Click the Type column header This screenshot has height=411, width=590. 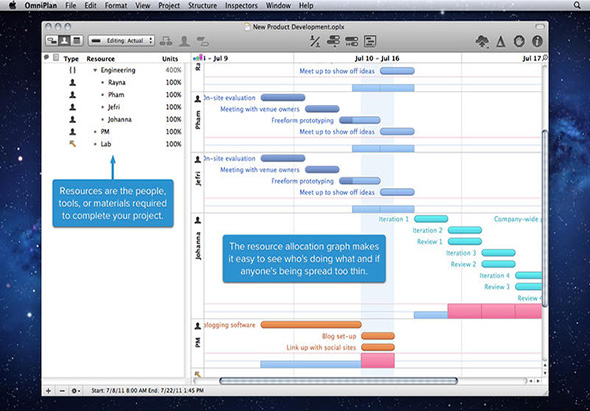tap(71, 59)
